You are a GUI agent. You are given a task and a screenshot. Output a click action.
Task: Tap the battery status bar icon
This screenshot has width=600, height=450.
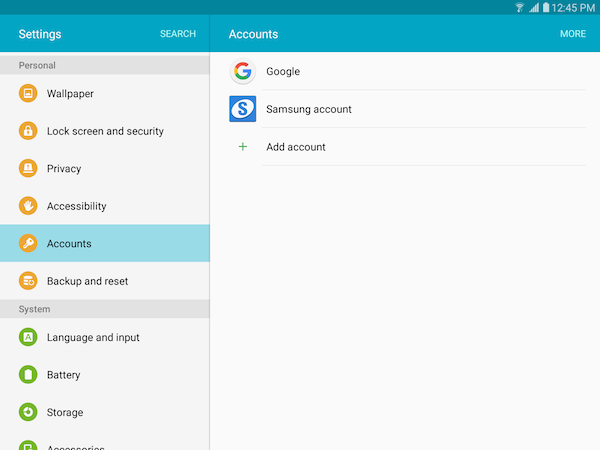(546, 7)
